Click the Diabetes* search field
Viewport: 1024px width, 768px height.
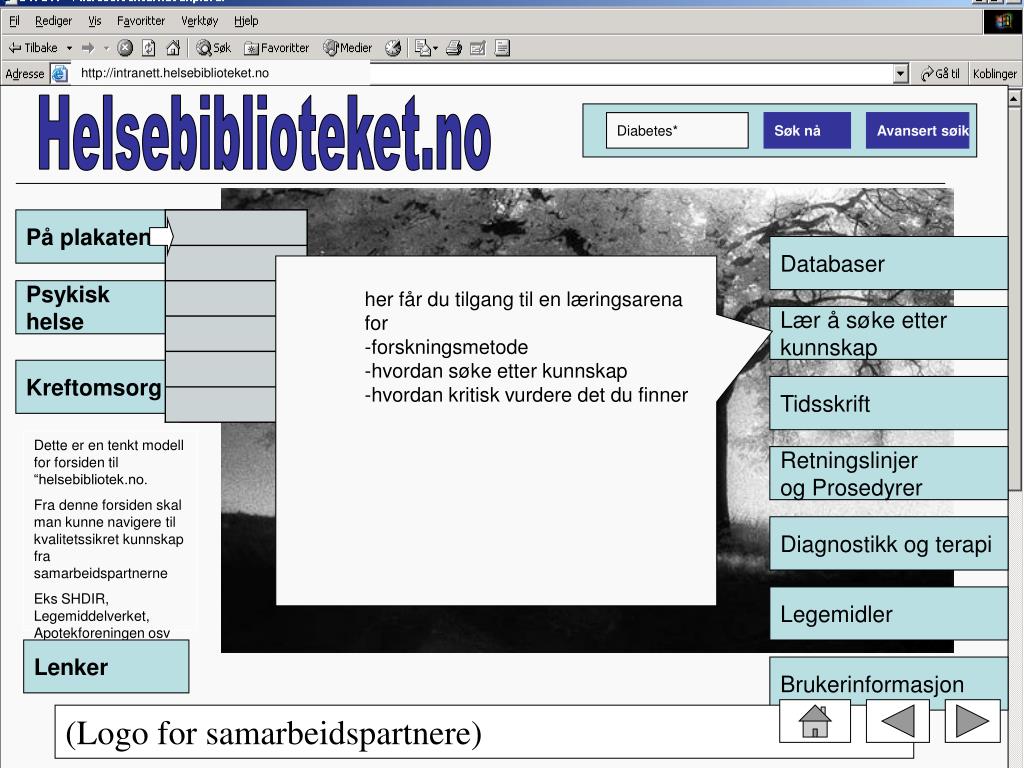[x=677, y=131]
